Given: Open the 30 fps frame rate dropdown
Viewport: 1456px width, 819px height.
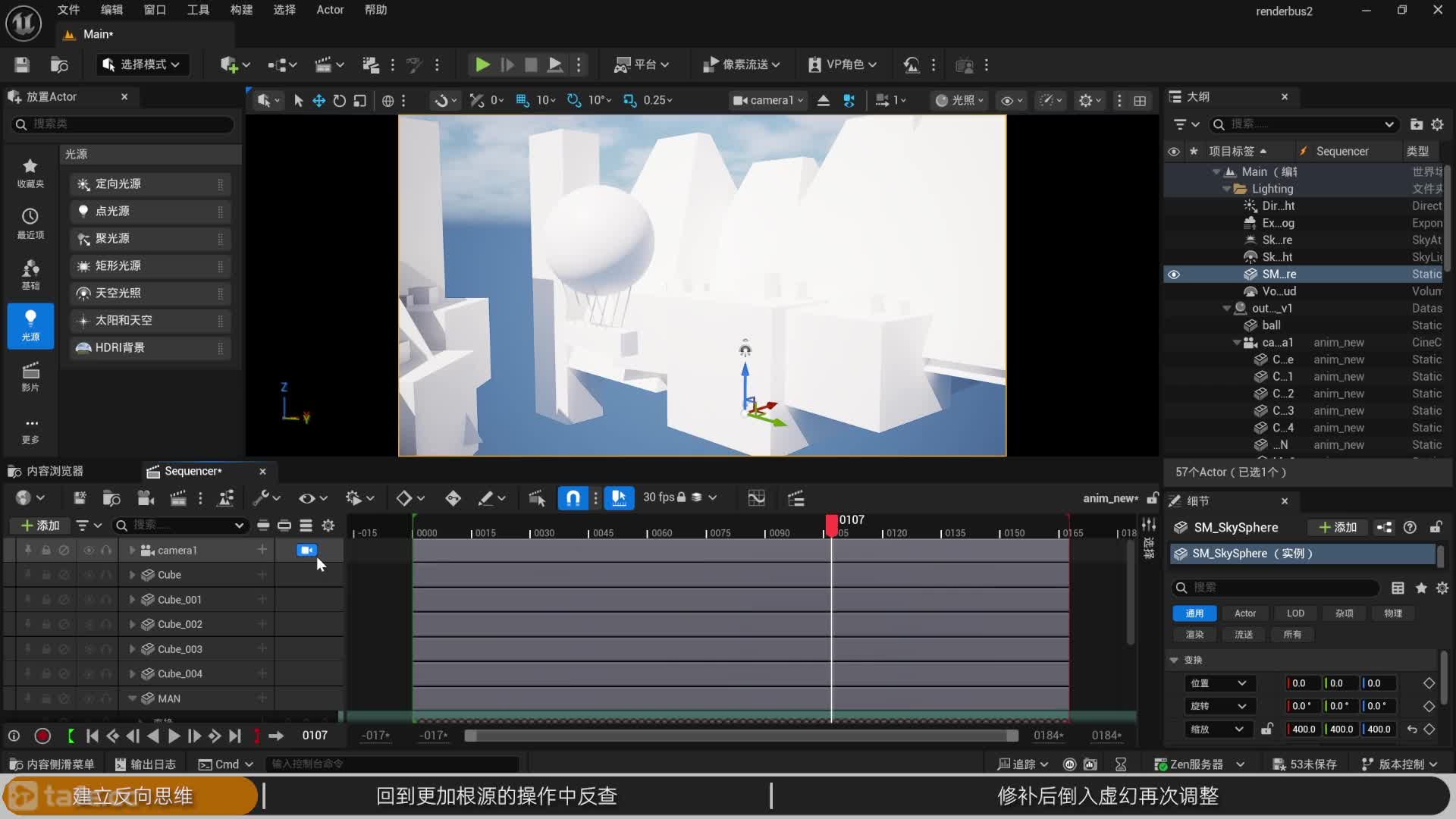Looking at the screenshot, I should (x=679, y=497).
